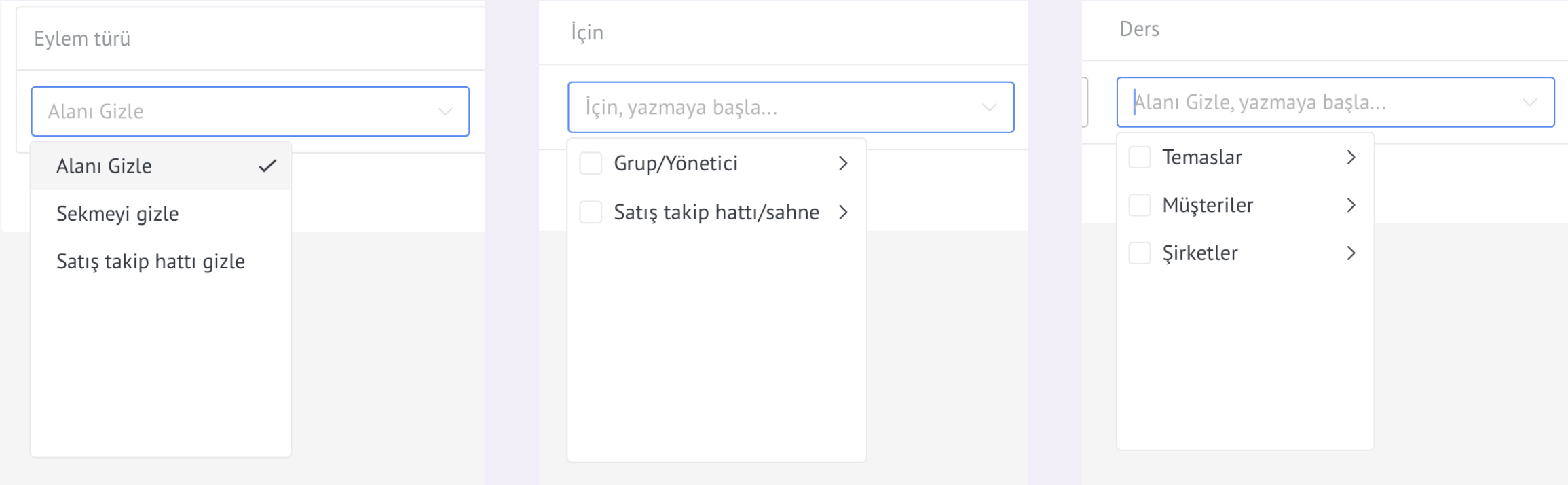This screenshot has width=1568, height=485.
Task: Focus the İçin search input field
Action: click(791, 107)
